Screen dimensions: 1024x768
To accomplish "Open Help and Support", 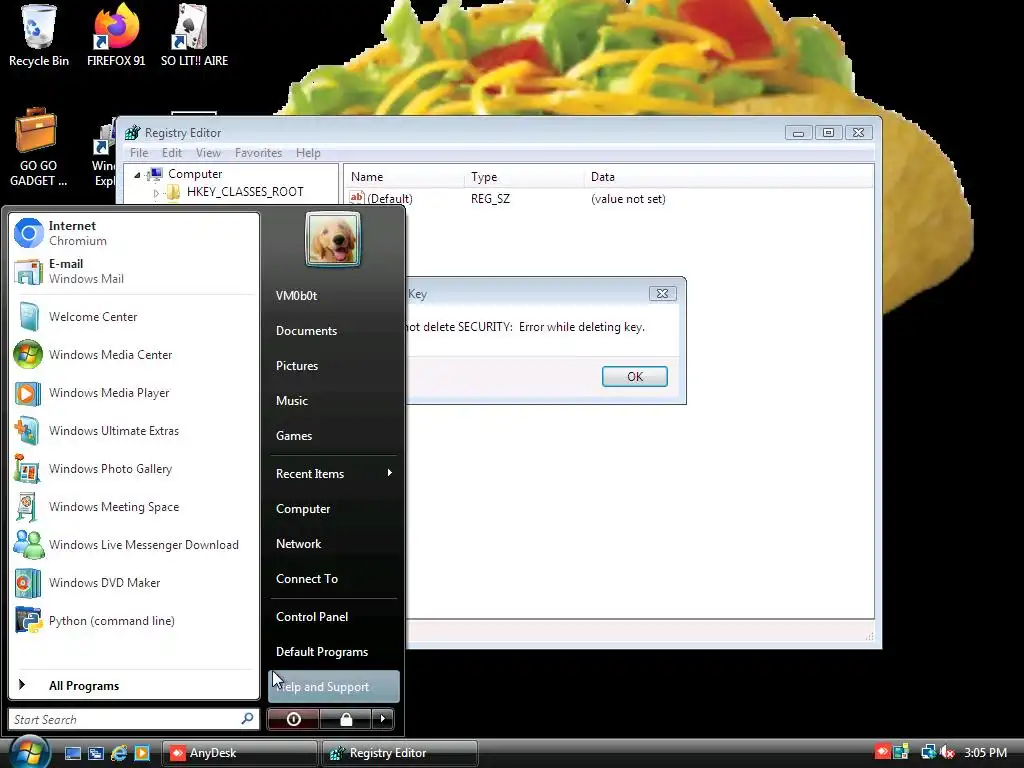I will coord(333,686).
